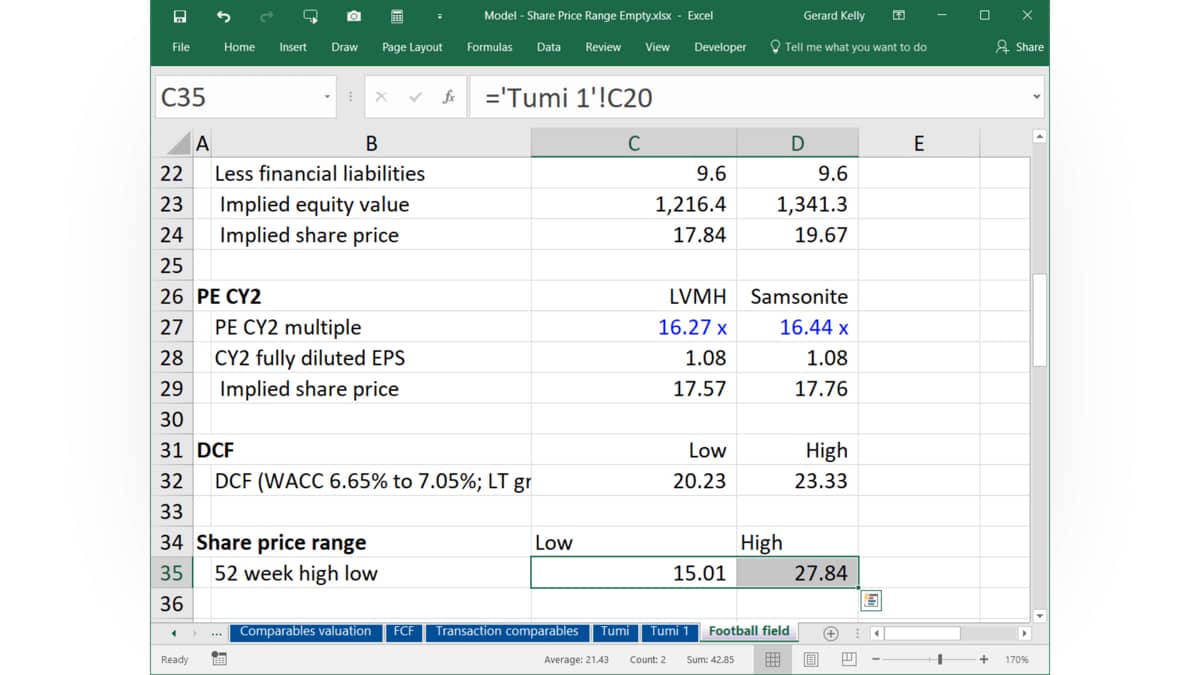Select cell D35 containing 27.84
1200x675 pixels.
797,573
